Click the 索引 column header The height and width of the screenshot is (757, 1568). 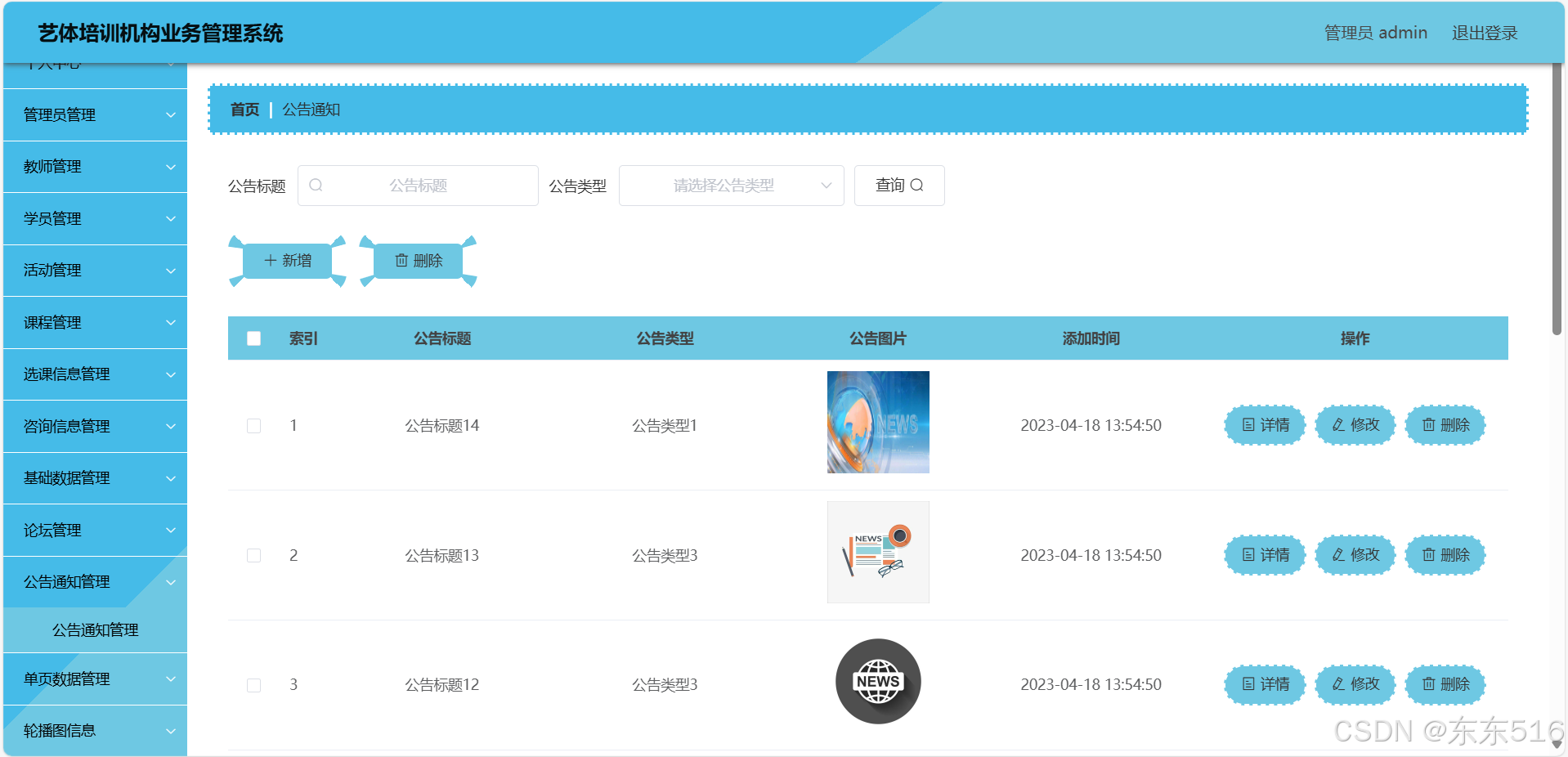(303, 338)
